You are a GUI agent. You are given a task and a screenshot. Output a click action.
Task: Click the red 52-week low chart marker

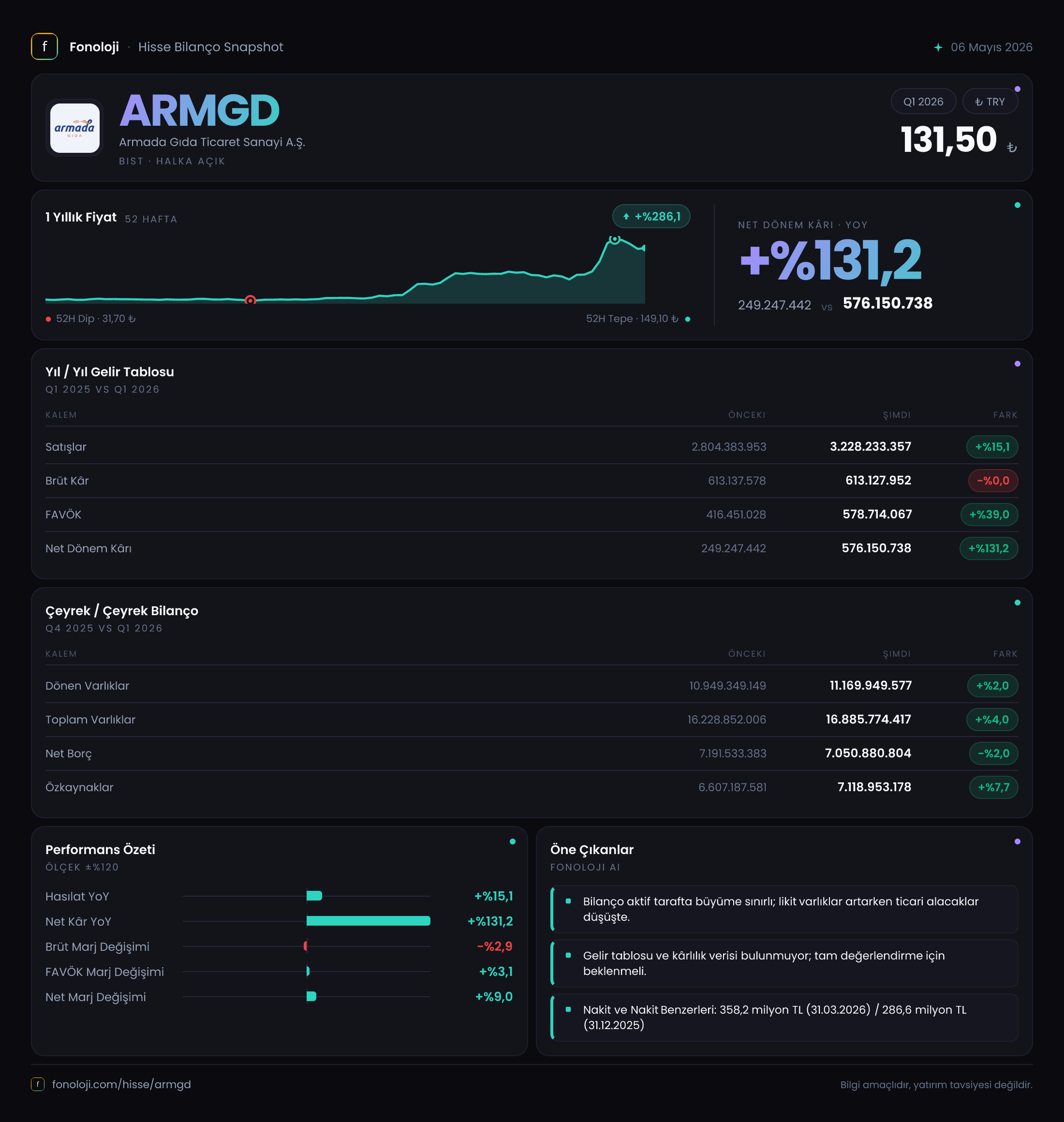250,300
